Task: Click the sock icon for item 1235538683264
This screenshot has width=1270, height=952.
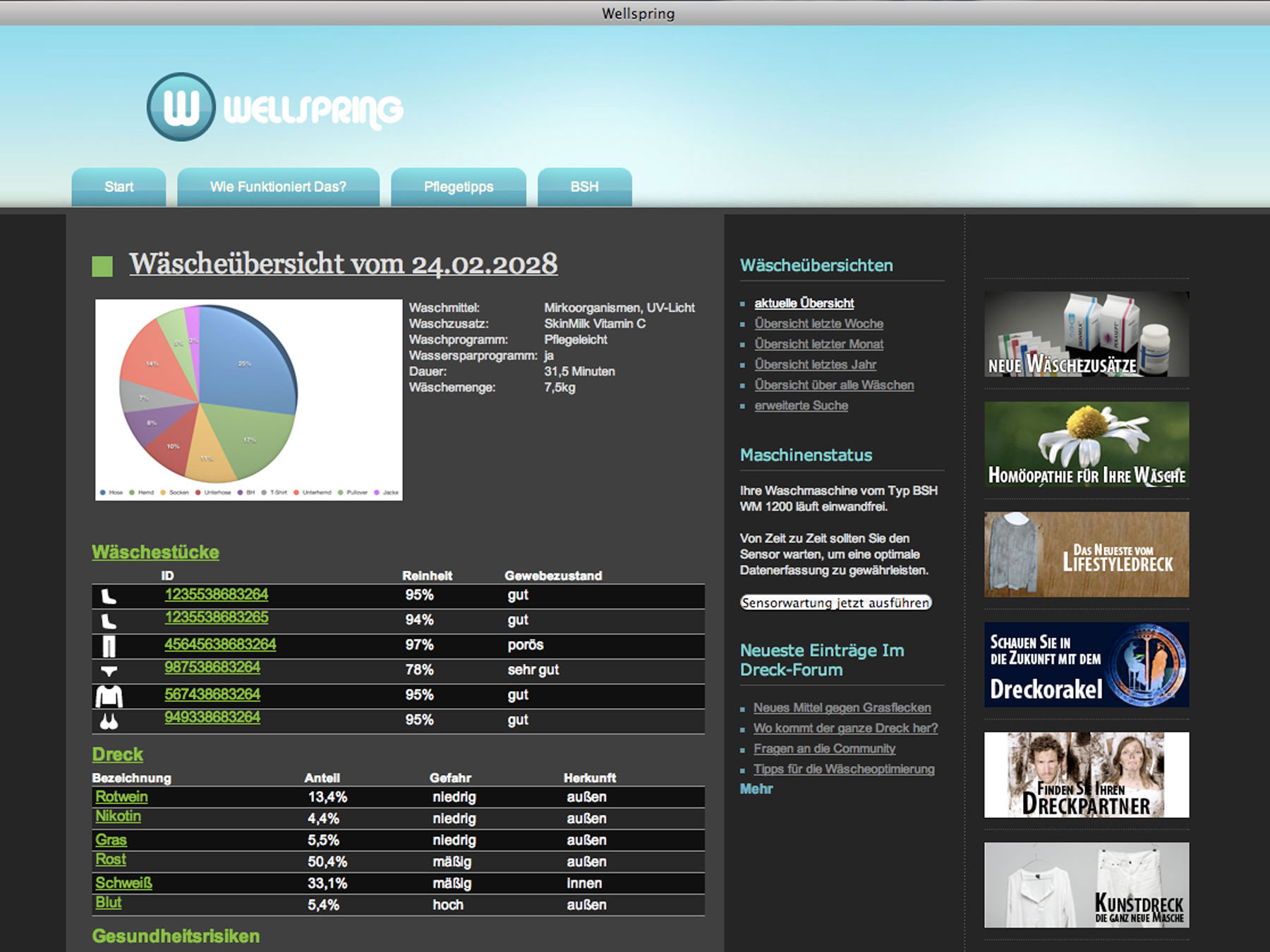Action: [x=109, y=597]
